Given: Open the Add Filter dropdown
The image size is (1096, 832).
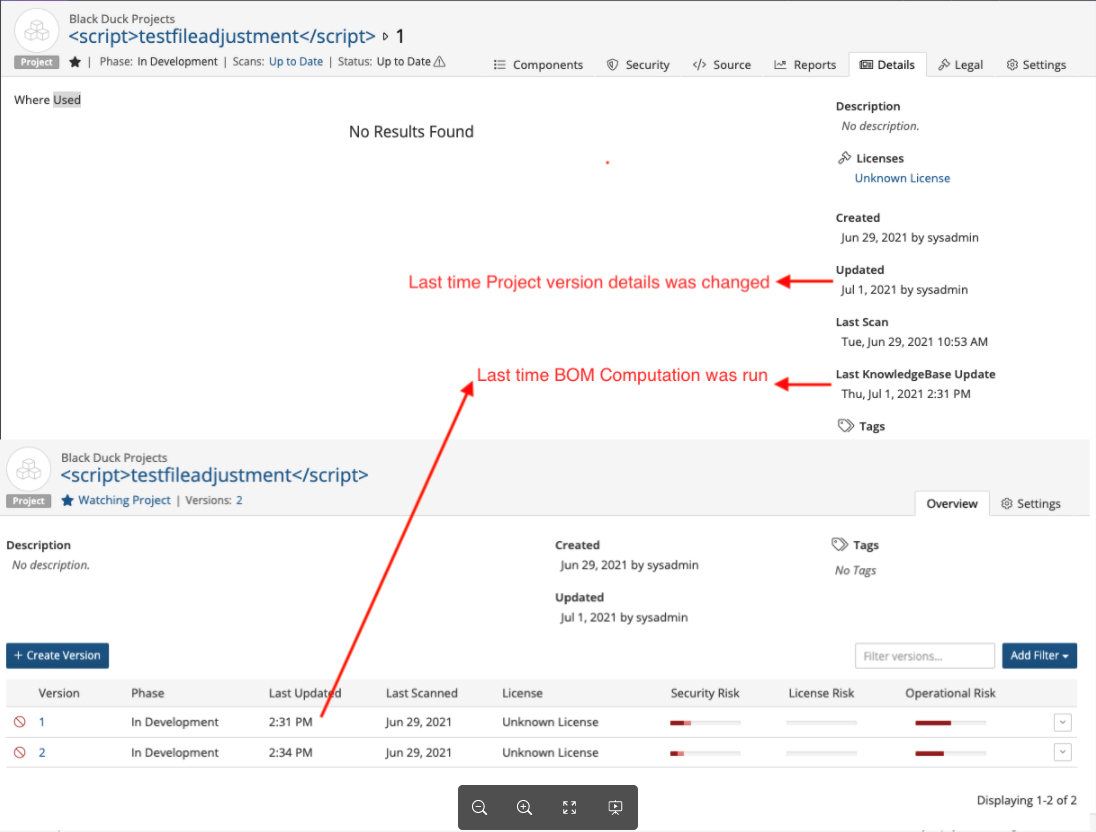Looking at the screenshot, I should click(x=1039, y=656).
